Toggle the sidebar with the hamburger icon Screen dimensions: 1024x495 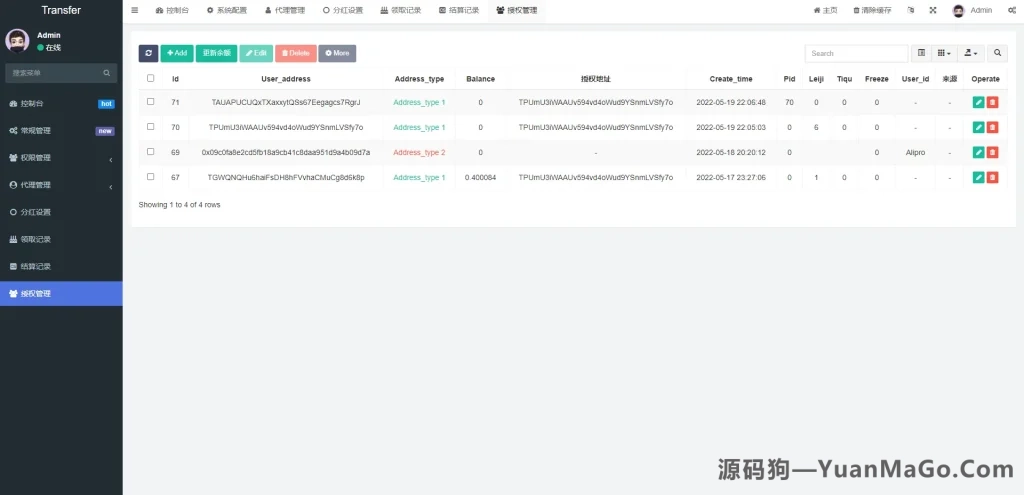[135, 10]
